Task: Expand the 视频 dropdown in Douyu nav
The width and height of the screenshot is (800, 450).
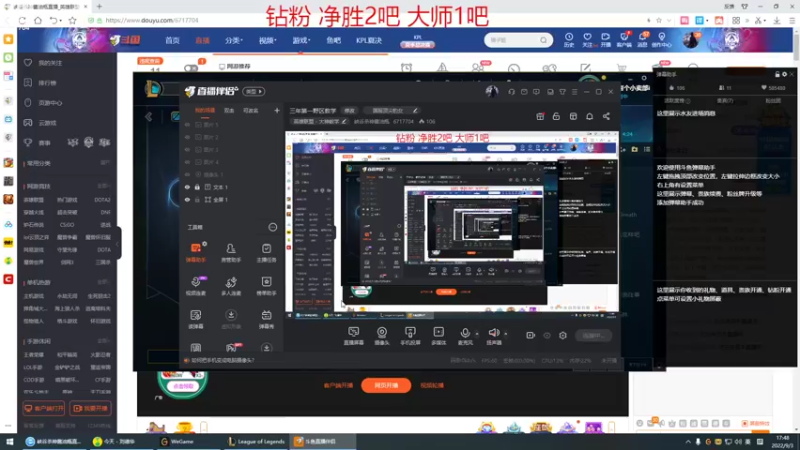Action: click(267, 40)
